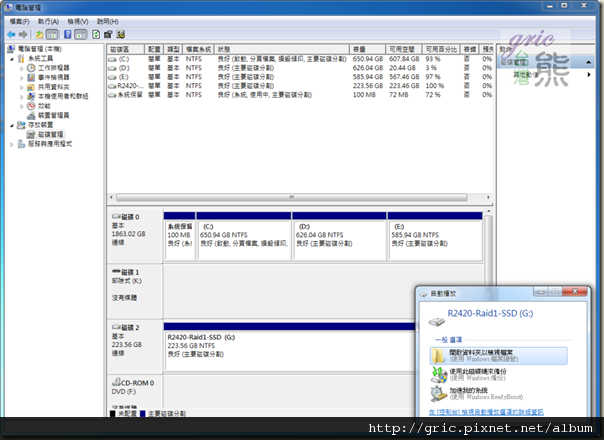Open the 說明(H) menu
This screenshot has height=440, width=604.
pos(108,22)
